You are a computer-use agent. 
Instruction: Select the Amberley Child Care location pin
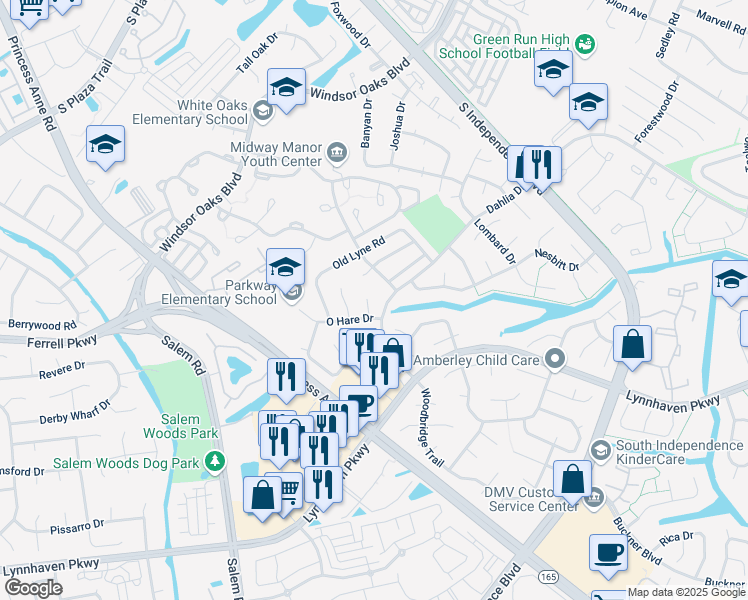[555, 359]
